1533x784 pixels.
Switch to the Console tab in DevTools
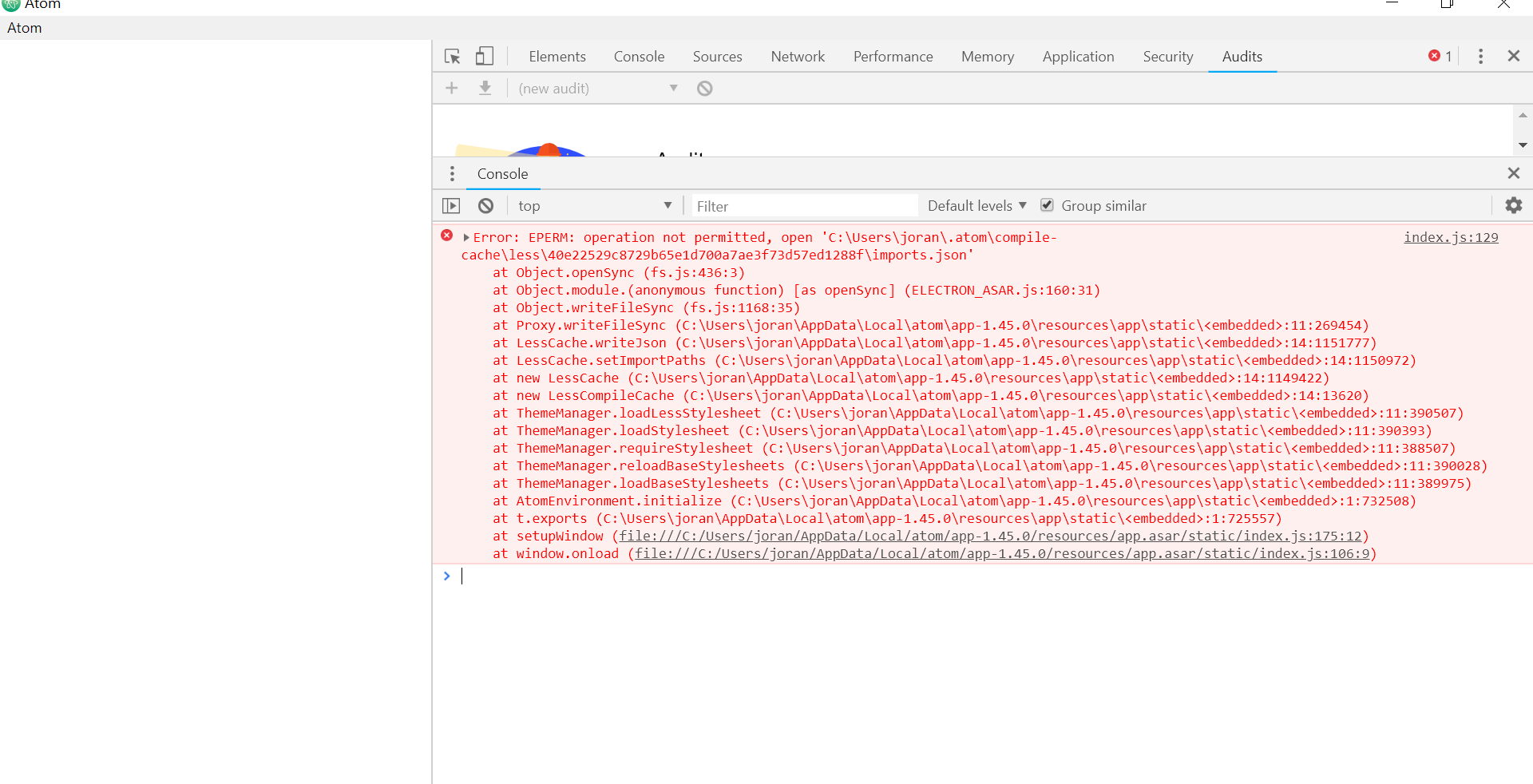point(639,57)
